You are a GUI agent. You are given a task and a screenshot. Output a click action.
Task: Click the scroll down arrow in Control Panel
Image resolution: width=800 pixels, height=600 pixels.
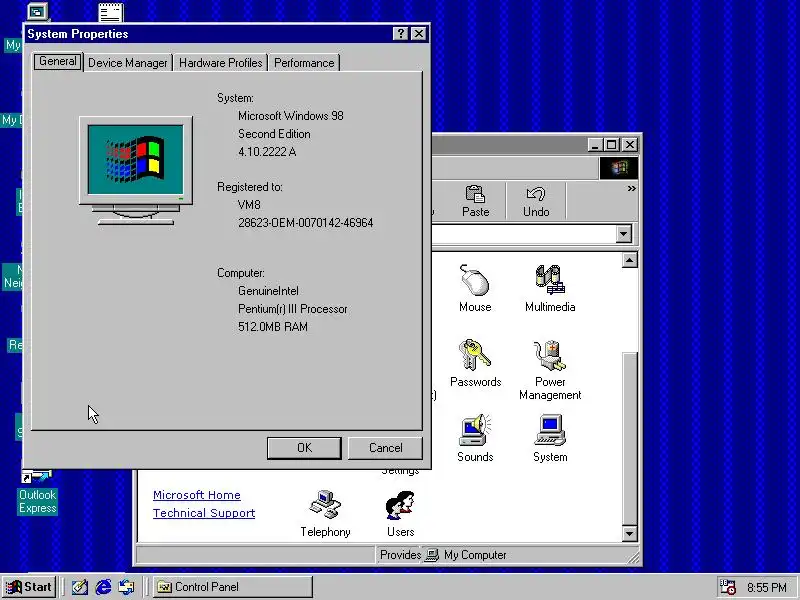(x=630, y=534)
